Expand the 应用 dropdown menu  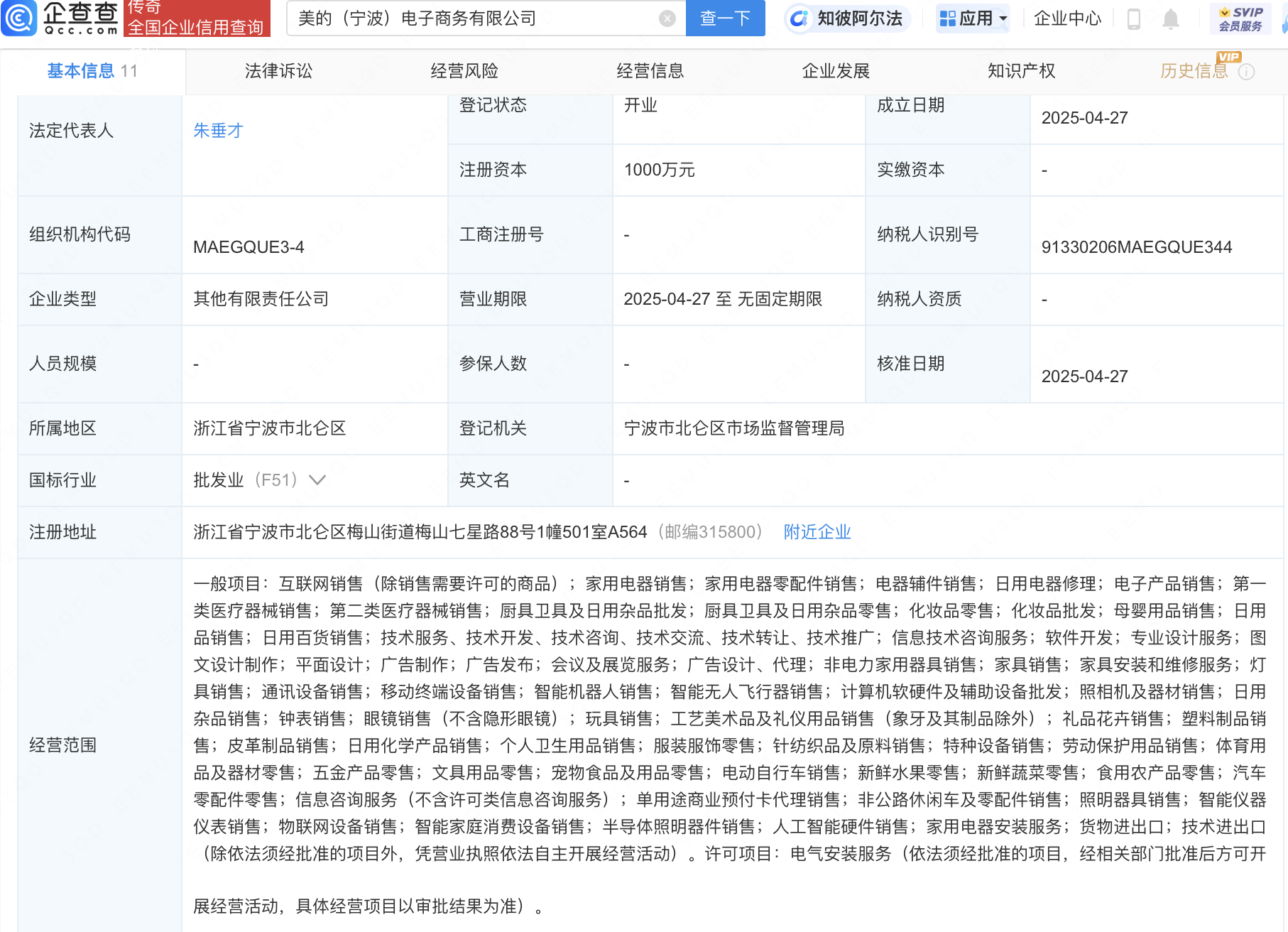click(x=973, y=18)
